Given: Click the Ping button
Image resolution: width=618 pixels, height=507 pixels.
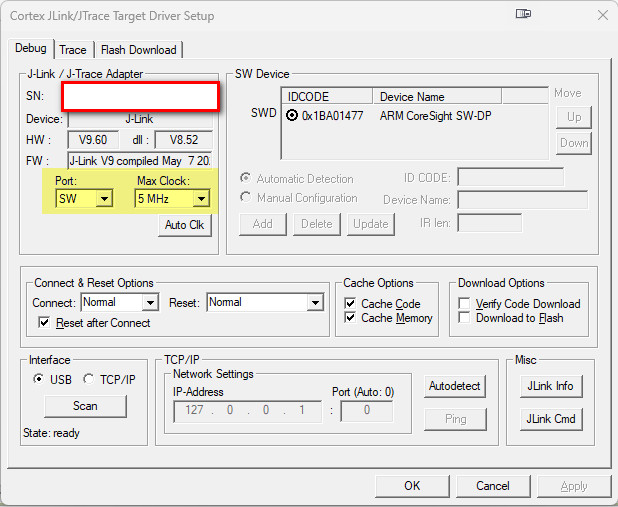Looking at the screenshot, I should coord(455,419).
